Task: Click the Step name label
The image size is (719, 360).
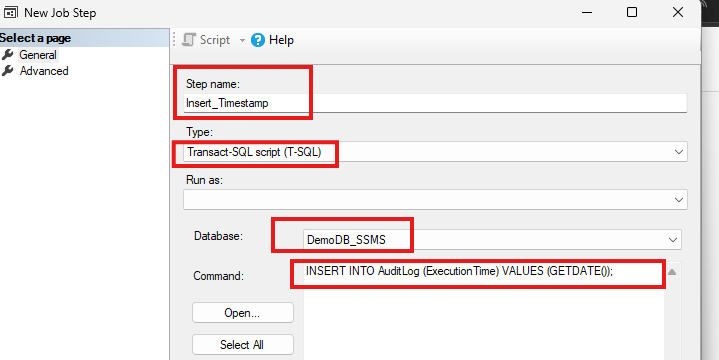Action: coord(213,84)
